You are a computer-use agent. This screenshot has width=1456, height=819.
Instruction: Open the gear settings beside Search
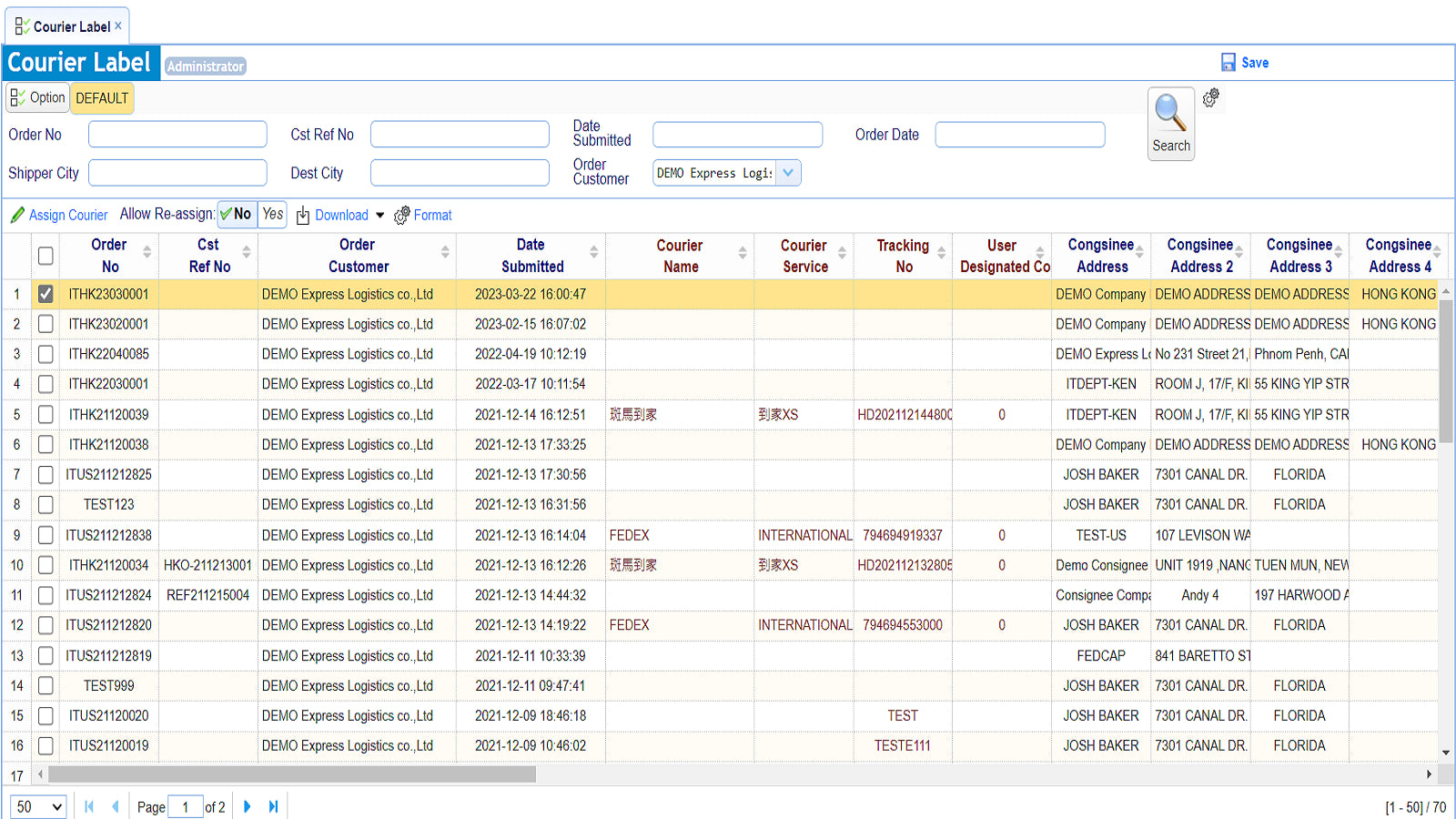pyautogui.click(x=1210, y=98)
